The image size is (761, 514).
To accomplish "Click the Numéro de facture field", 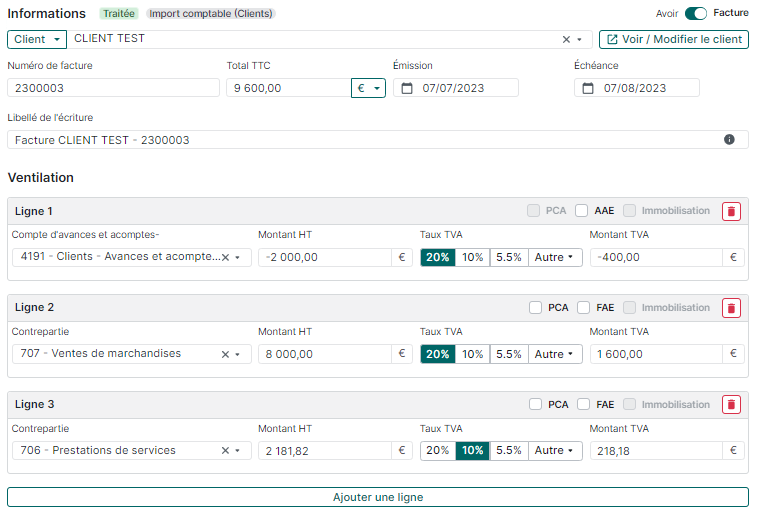I will pyautogui.click(x=113, y=88).
